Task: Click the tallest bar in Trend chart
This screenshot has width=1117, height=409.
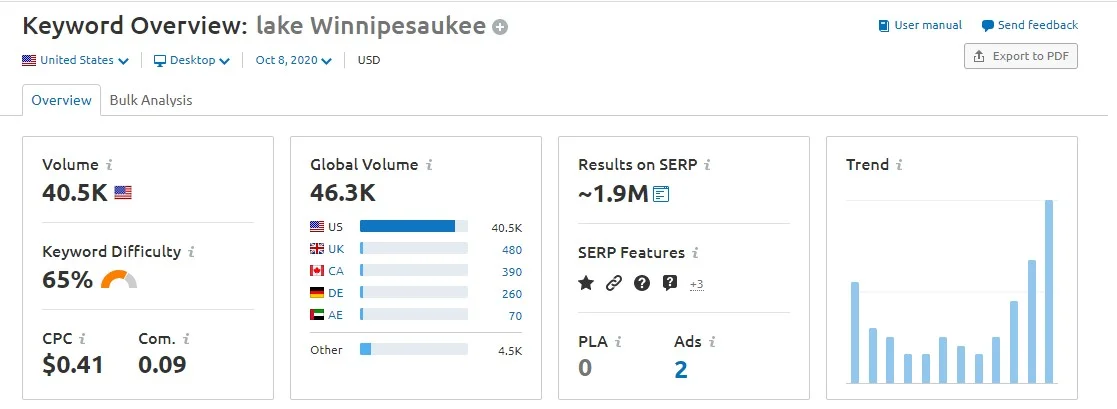Action: tap(1049, 291)
